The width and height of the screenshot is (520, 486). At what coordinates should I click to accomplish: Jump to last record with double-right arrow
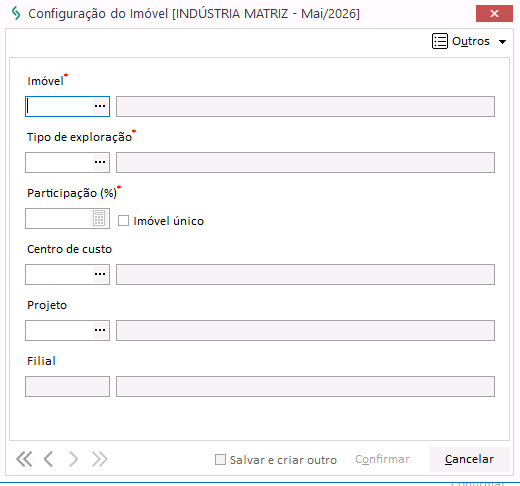pos(100,459)
